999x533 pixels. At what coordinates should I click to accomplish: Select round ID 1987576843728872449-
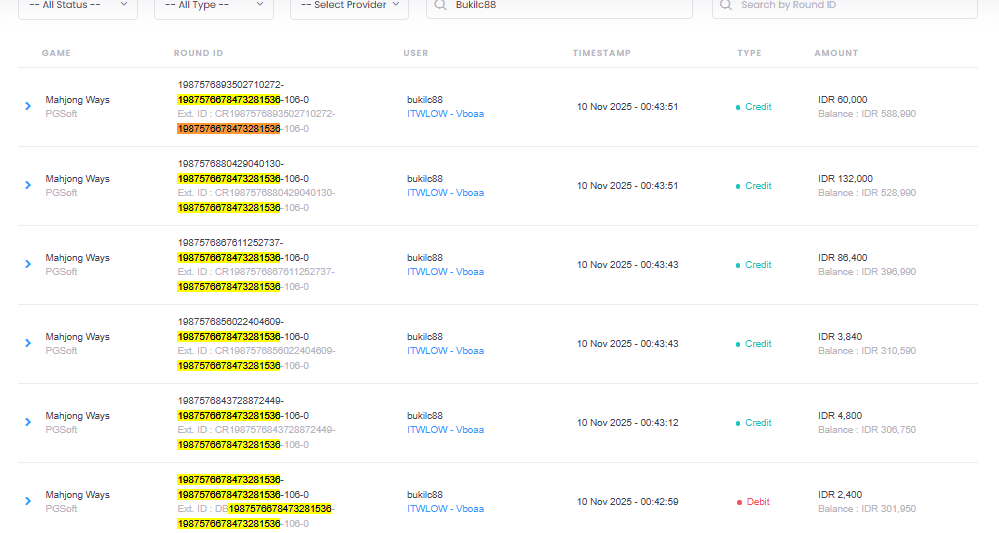point(231,401)
